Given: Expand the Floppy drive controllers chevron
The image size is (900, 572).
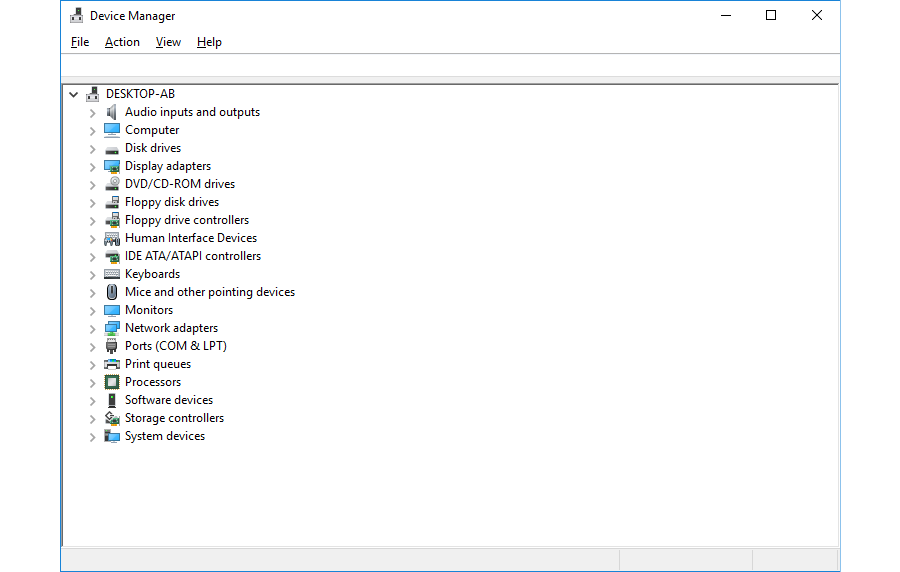Looking at the screenshot, I should (92, 221).
